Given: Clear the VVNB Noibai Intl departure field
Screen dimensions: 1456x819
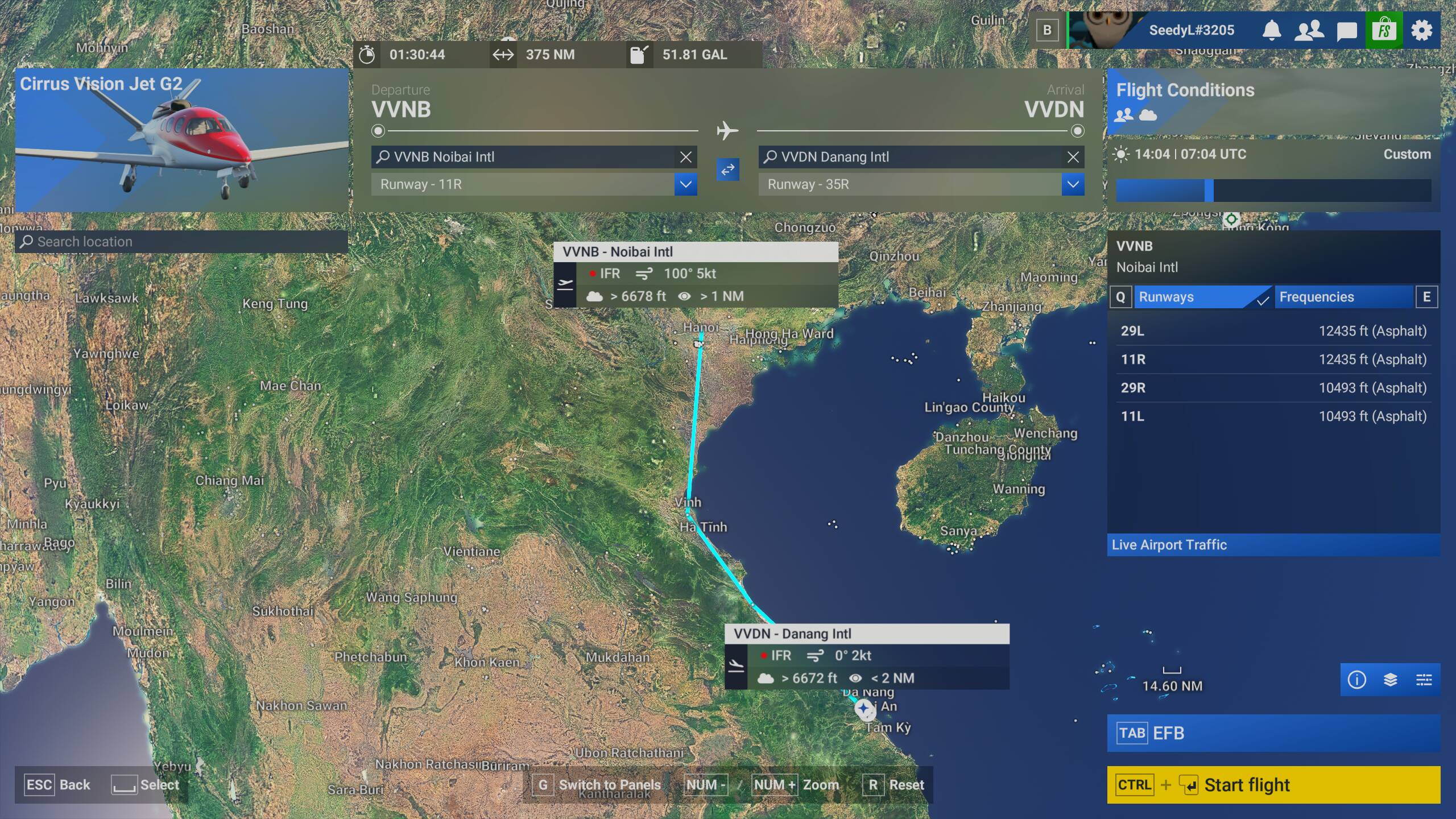Looking at the screenshot, I should tap(685, 157).
